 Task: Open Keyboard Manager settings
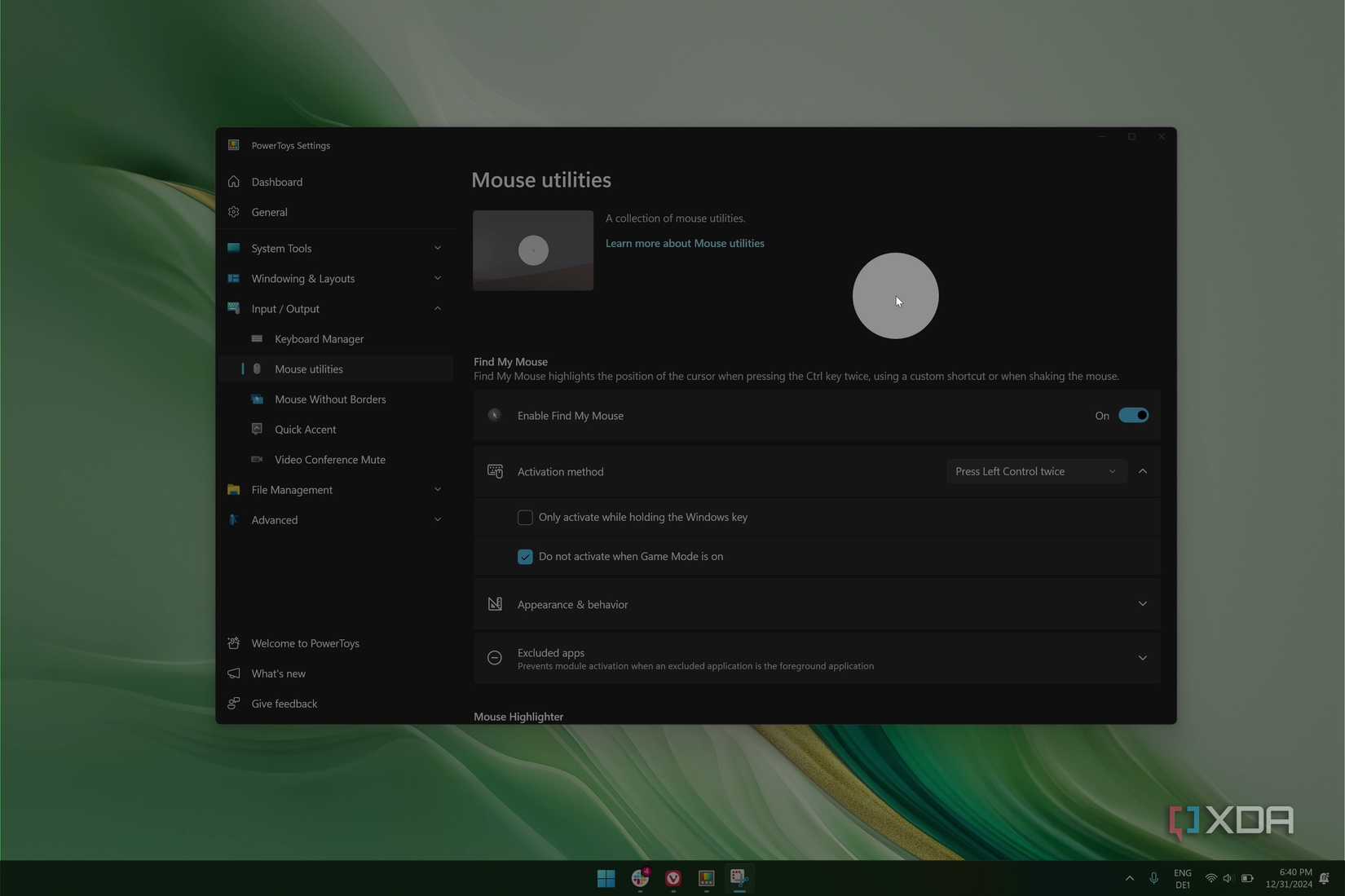(x=335, y=338)
